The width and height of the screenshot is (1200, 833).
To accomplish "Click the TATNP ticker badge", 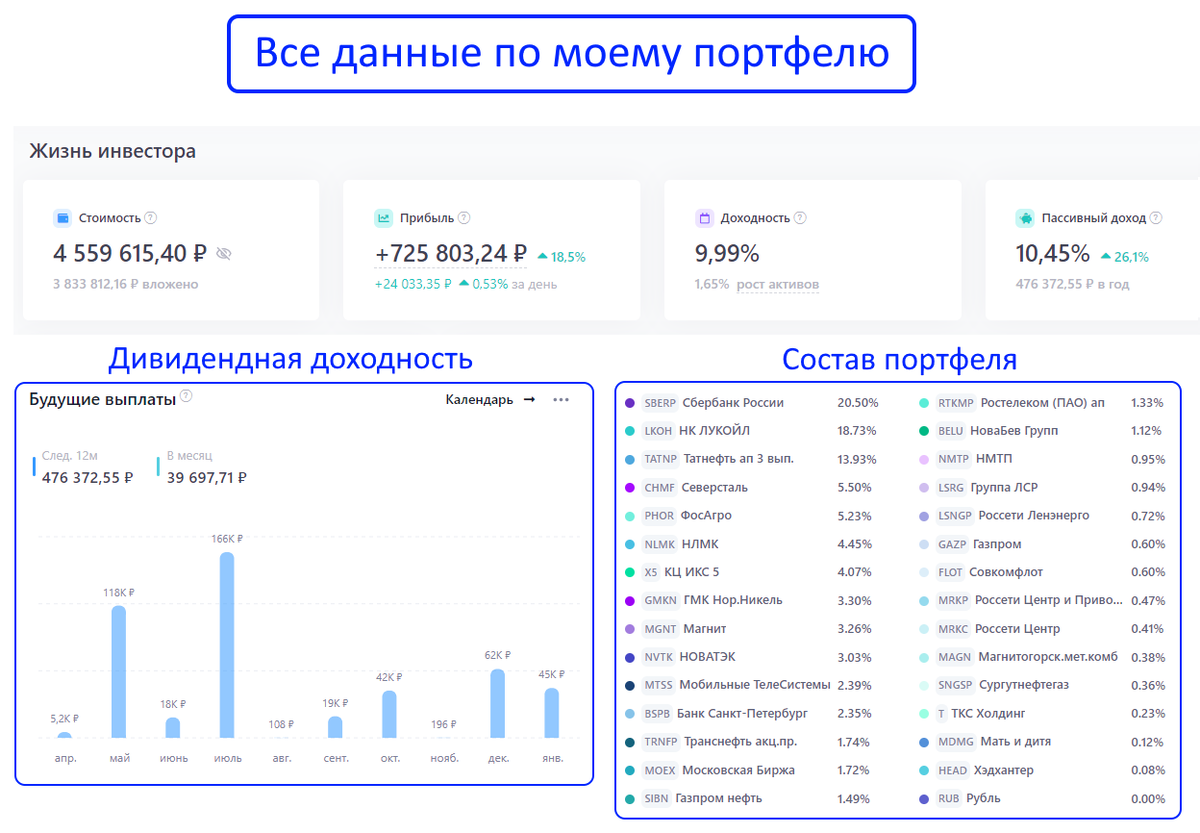I will tap(661, 459).
